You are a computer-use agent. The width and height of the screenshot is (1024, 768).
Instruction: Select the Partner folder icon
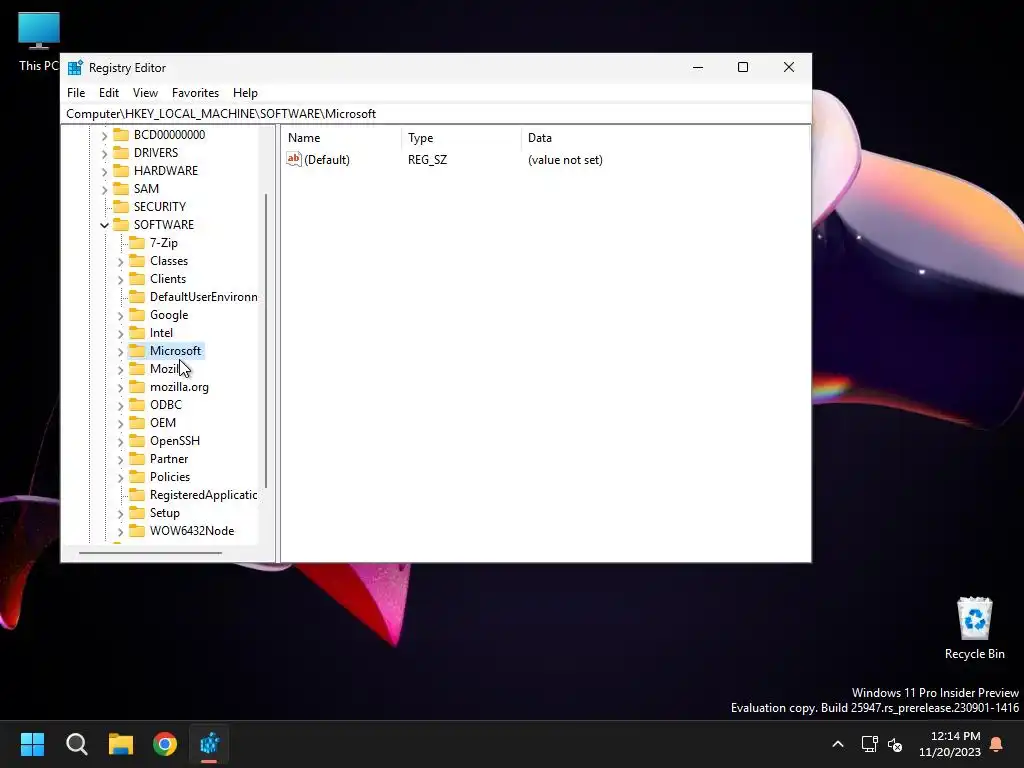[x=136, y=458]
